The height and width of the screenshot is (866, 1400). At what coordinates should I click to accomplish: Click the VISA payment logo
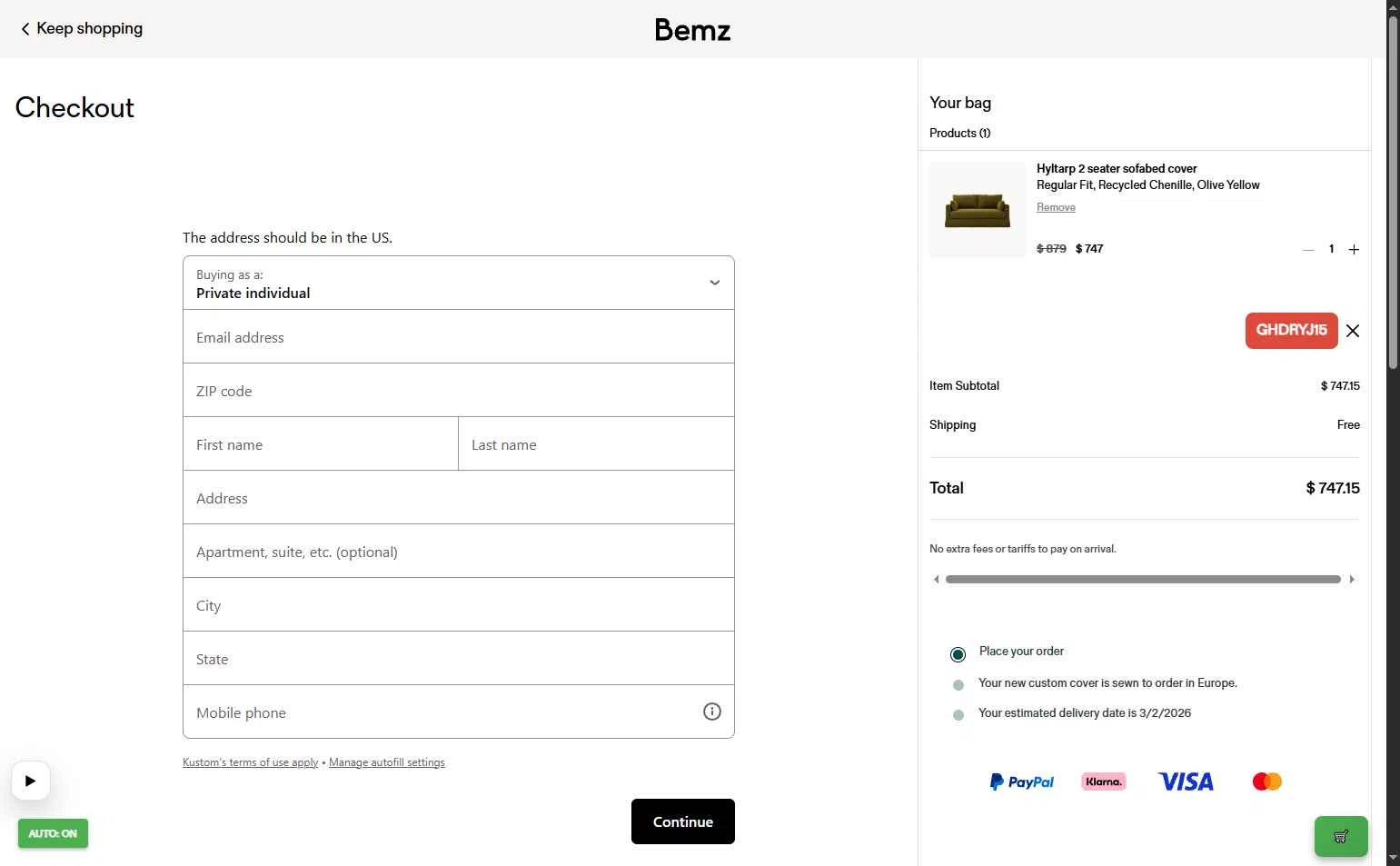(1186, 781)
